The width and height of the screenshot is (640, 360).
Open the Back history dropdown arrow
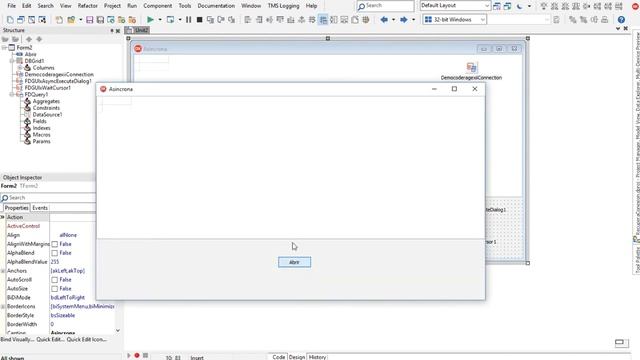[x=393, y=20]
